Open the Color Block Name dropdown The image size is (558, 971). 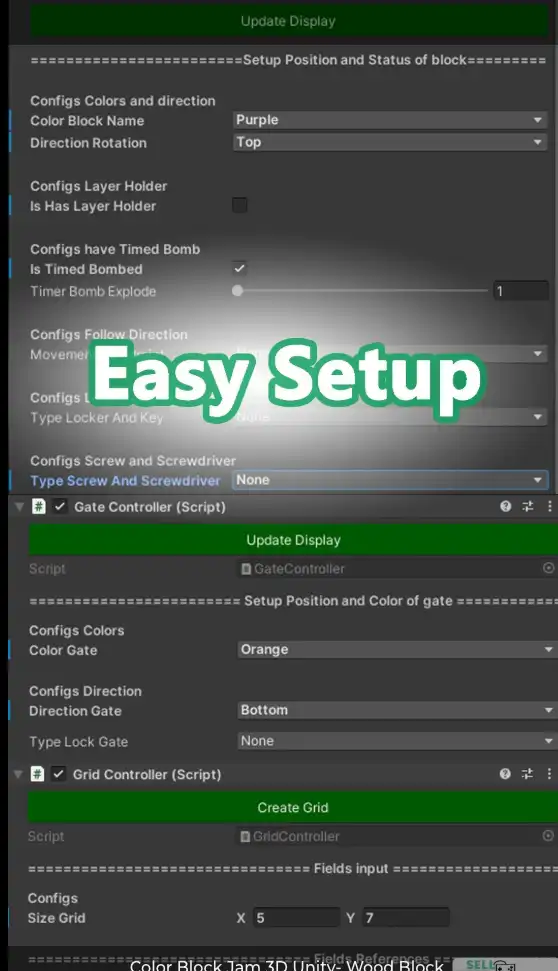[x=390, y=120]
